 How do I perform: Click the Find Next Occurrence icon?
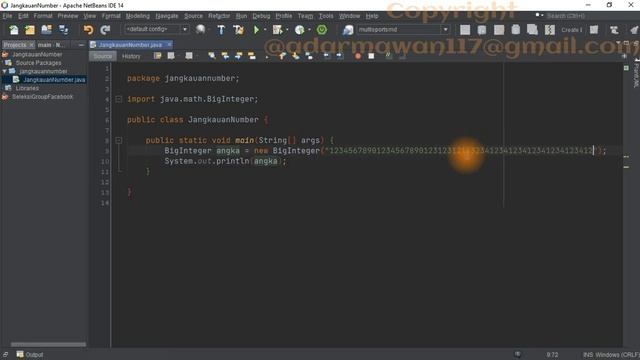[x=238, y=56]
